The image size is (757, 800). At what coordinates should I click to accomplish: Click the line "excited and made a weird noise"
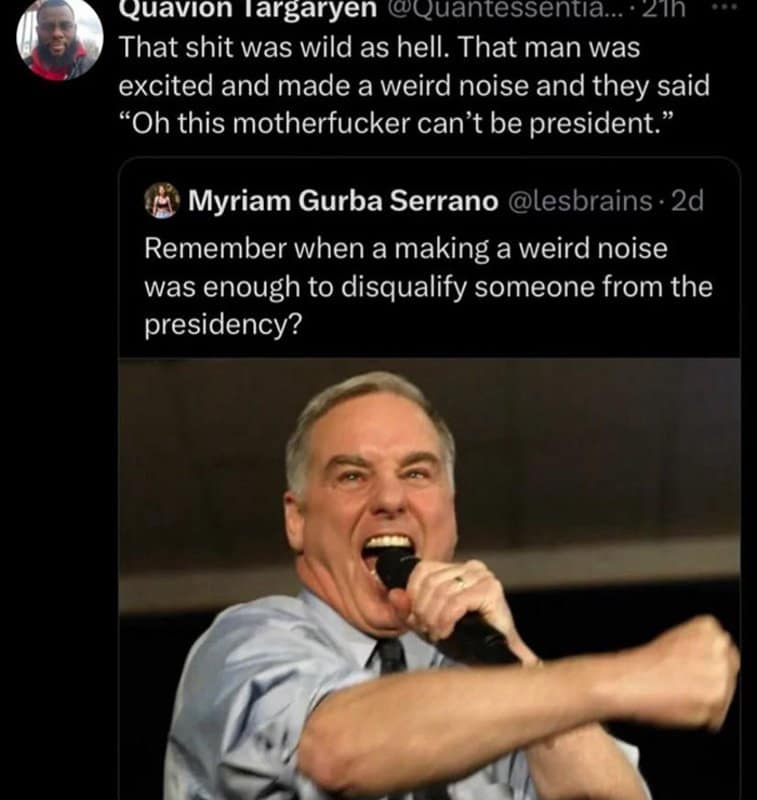pos(412,85)
